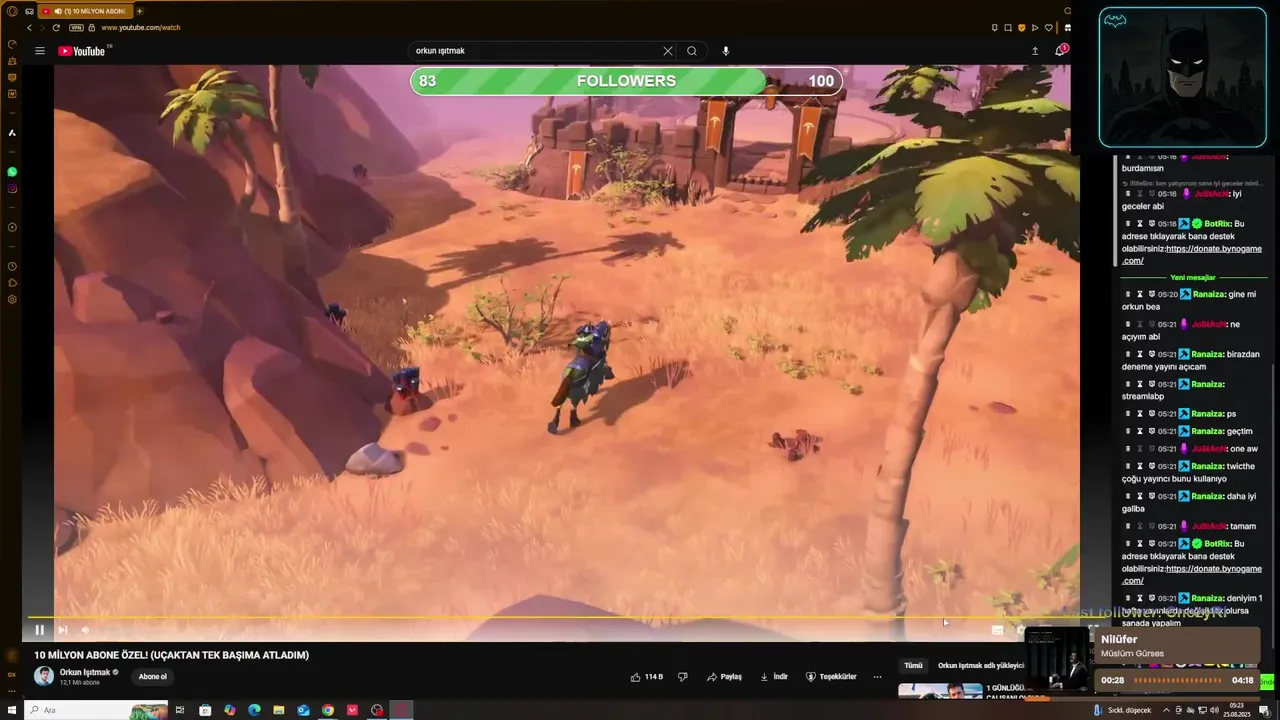
Task: Open WhatsApp in the browser sidebar
Action: (12, 172)
